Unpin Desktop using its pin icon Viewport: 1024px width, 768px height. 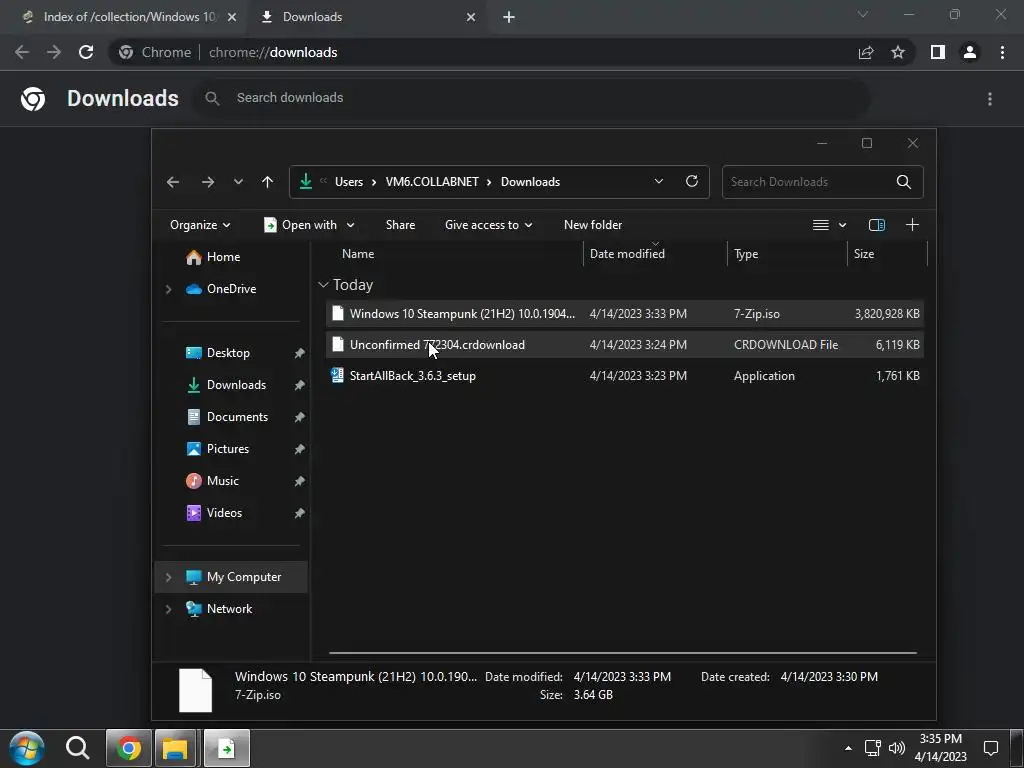click(299, 353)
